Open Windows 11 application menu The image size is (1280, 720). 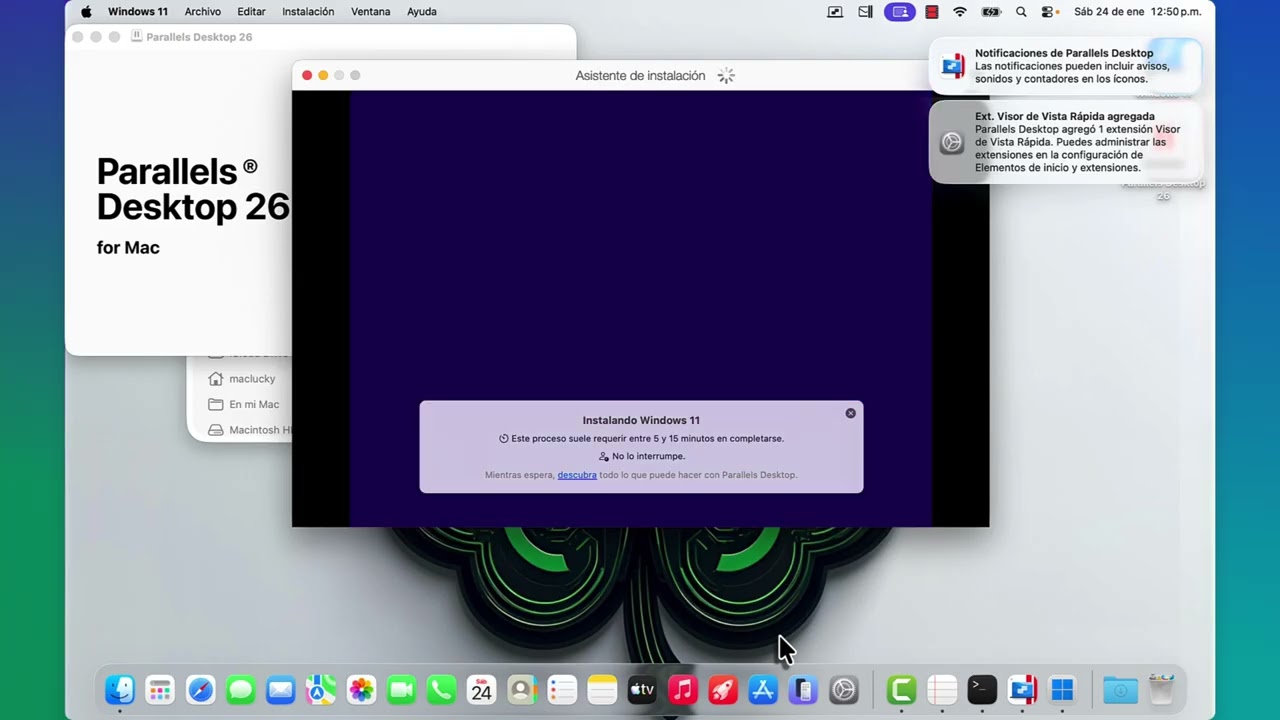tap(138, 12)
